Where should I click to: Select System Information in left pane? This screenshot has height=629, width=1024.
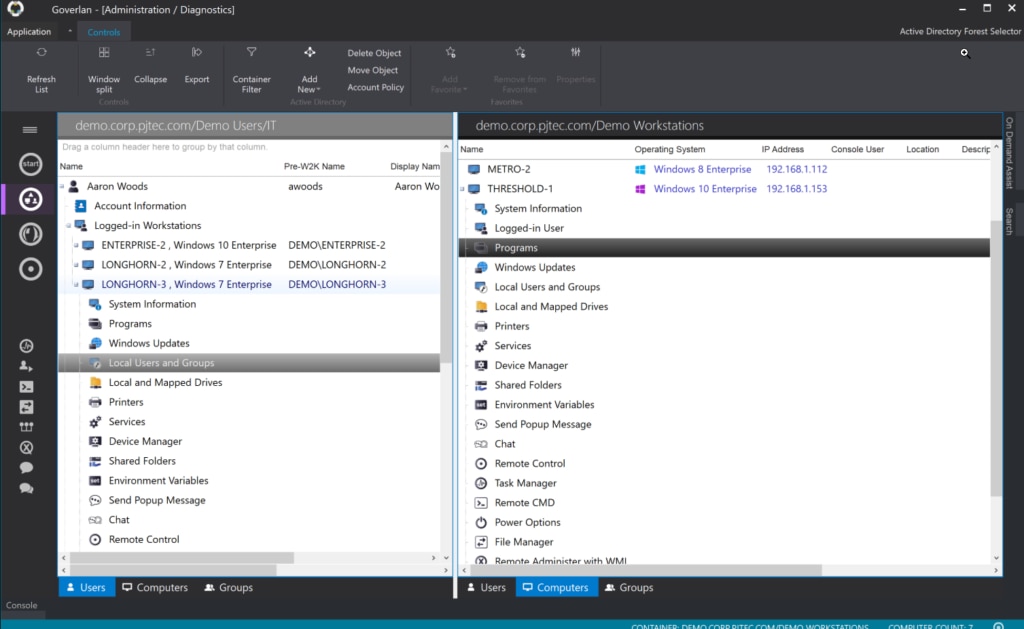tap(152, 304)
